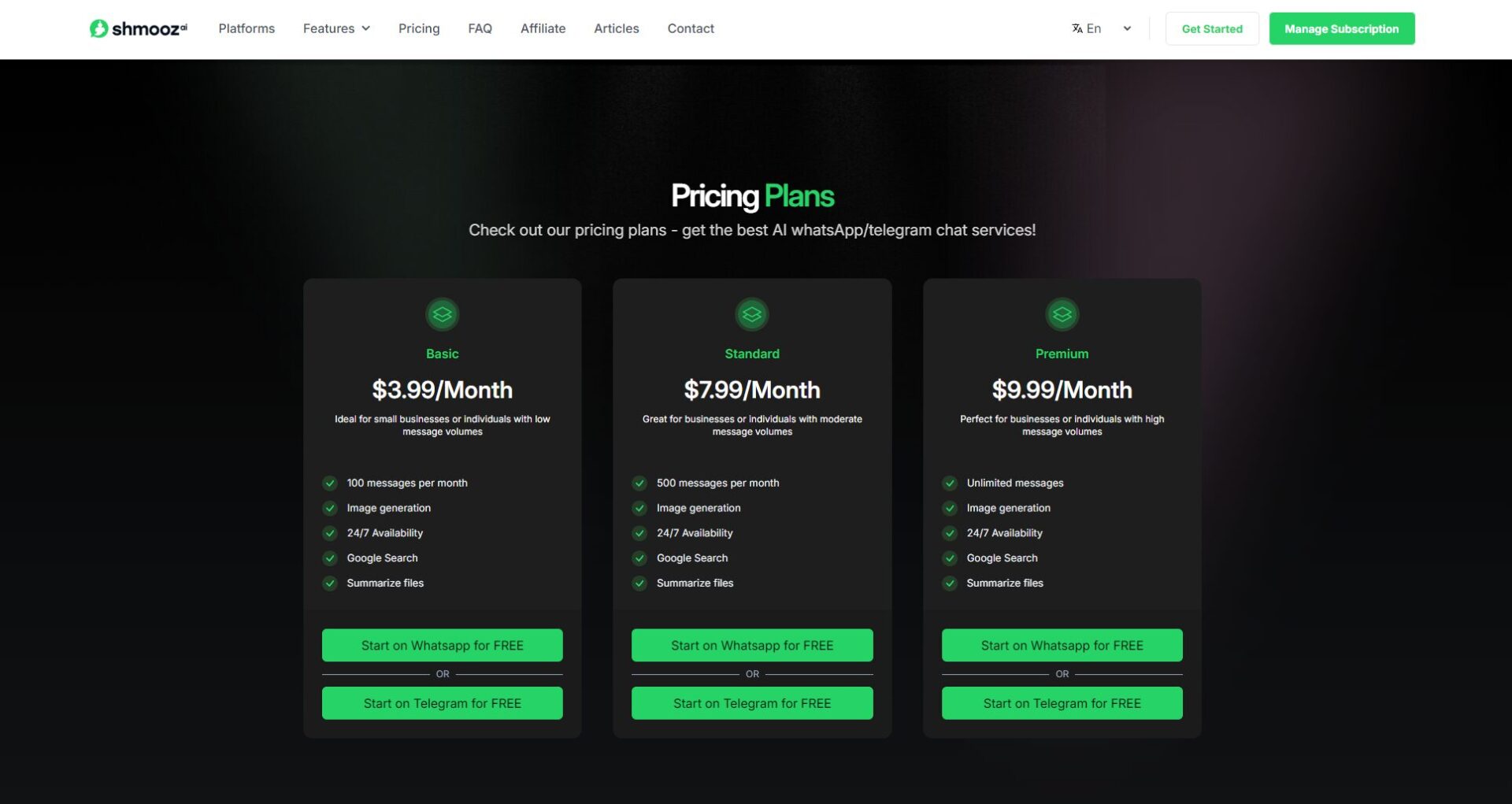Open the FAQ navigation item
The image size is (1512, 804).
click(480, 28)
